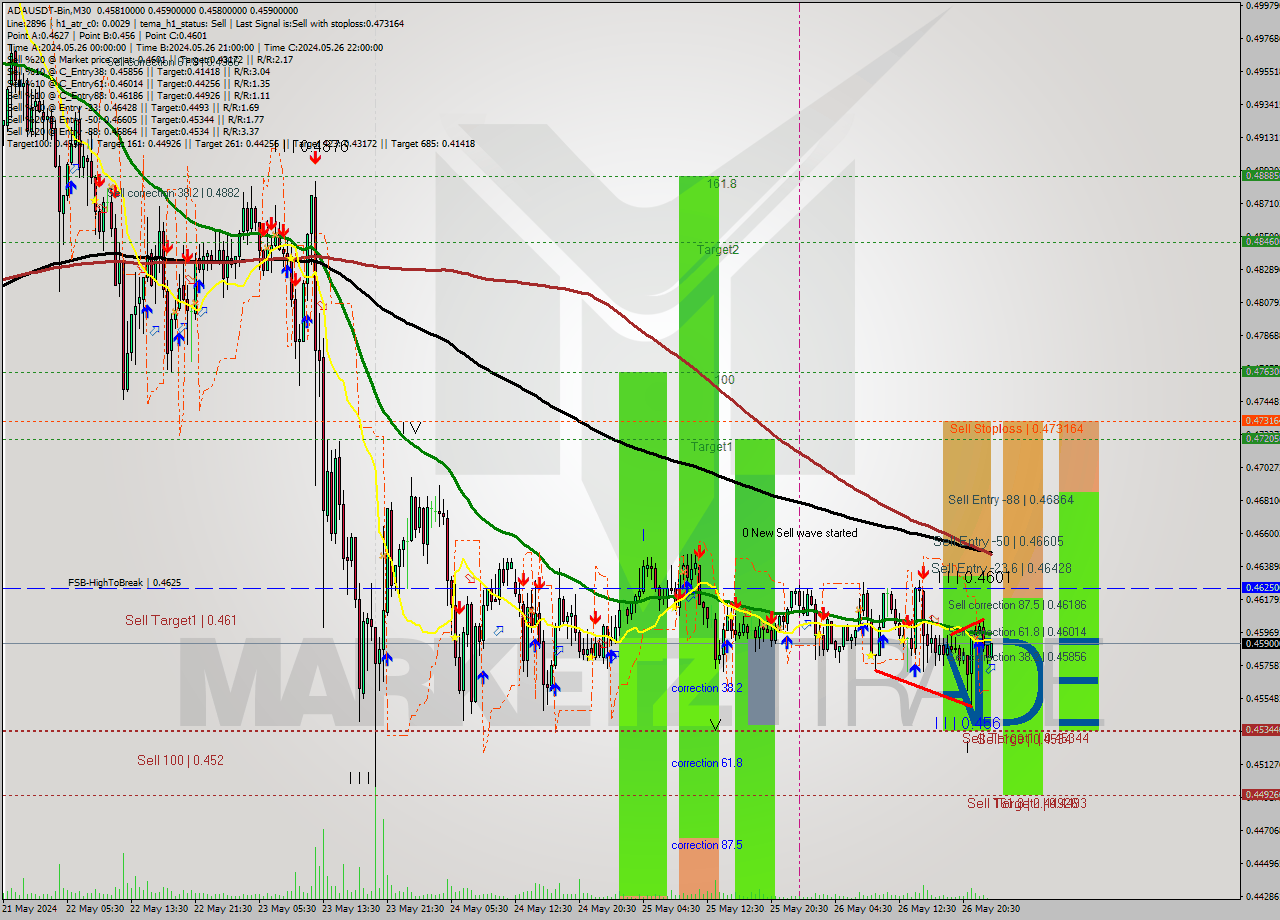Click the ADAUSDT-Bin,M30 chart title
1280x920 pixels.
point(49,11)
